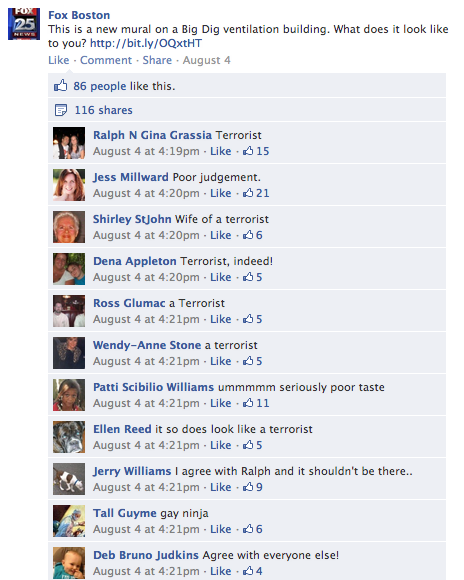Click thumbs-up count on Ralph N Gina Grassia's comment
Screen dimensions: 464x580
click(256, 151)
